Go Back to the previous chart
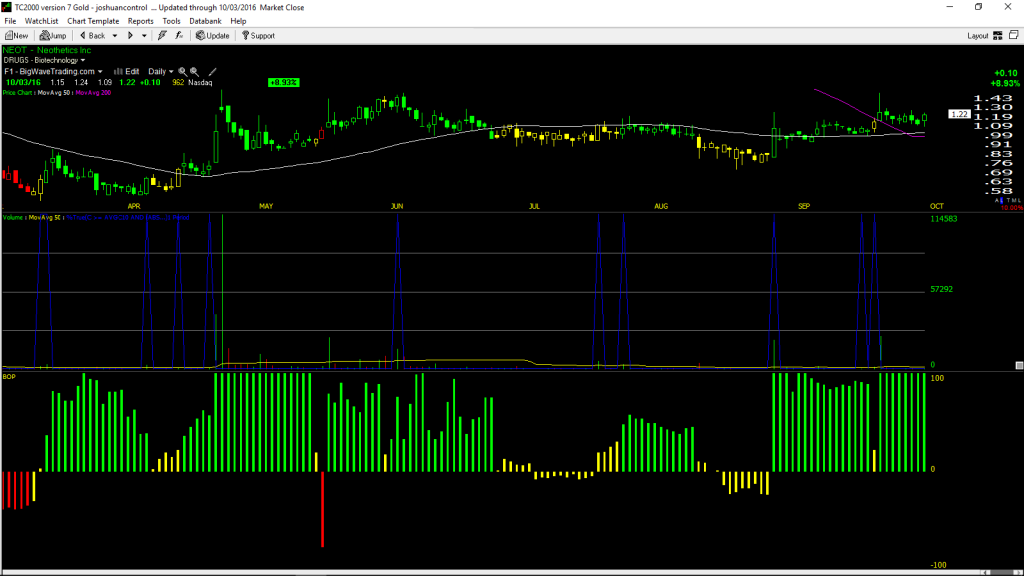 92,36
